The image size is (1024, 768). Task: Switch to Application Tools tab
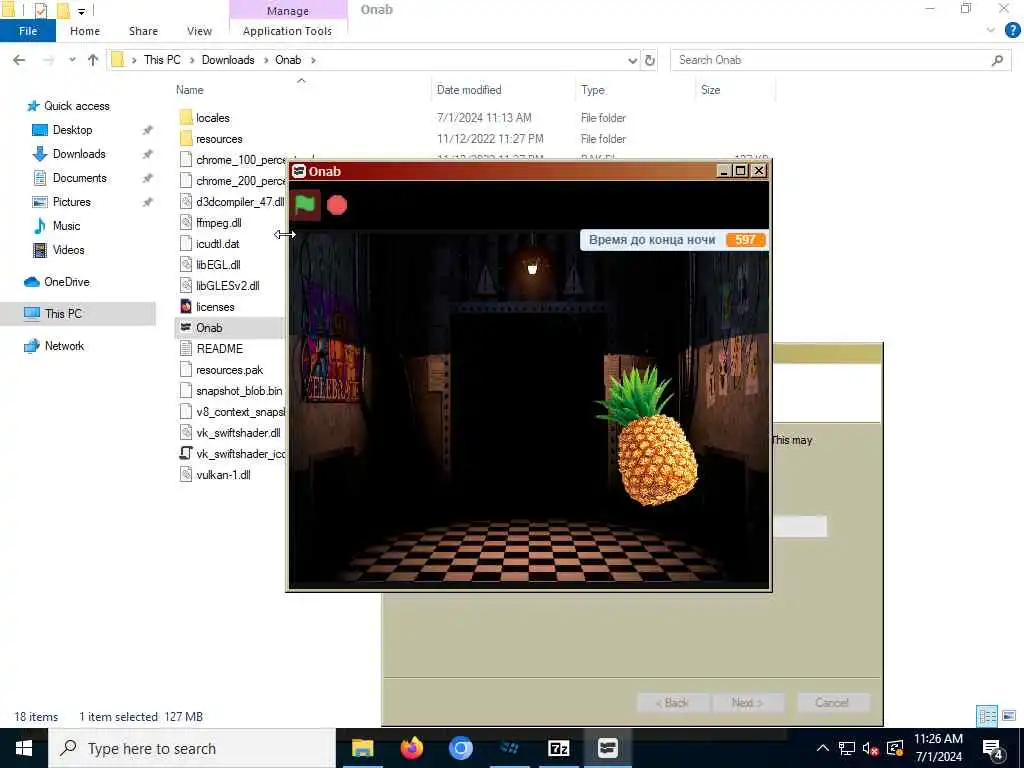pyautogui.click(x=287, y=31)
